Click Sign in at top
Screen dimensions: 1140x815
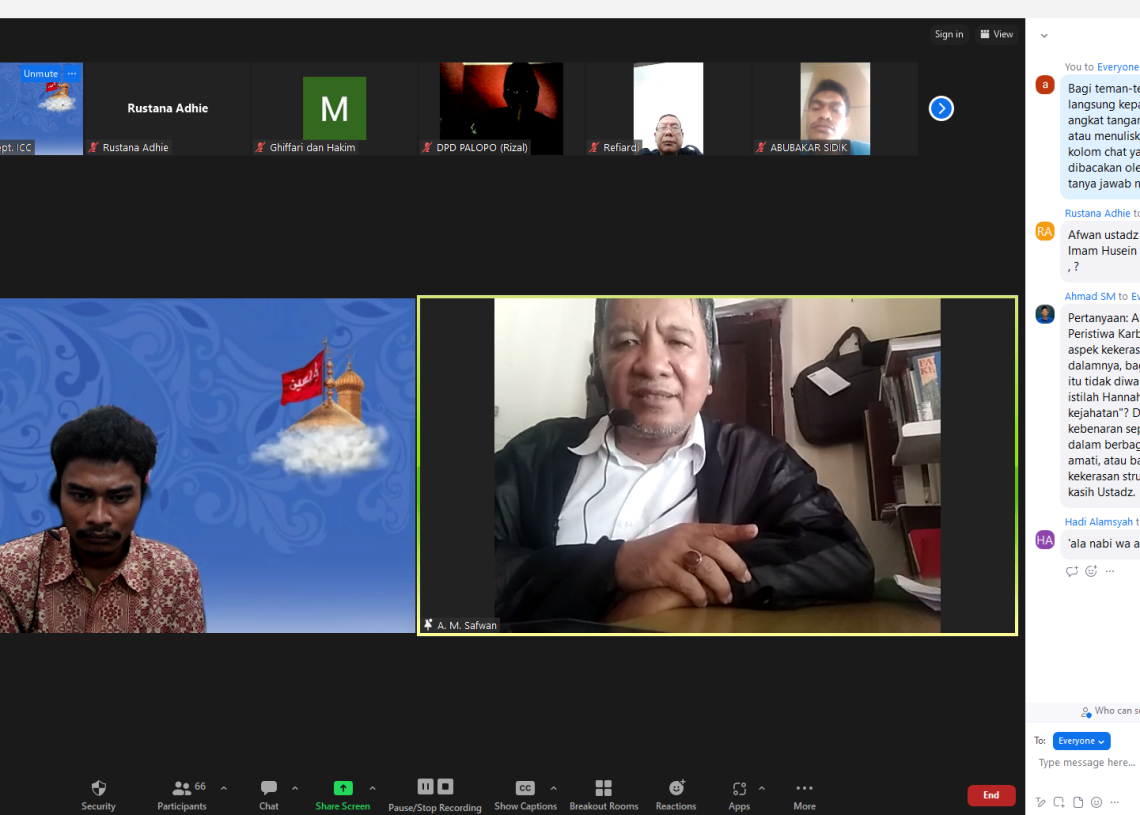tap(949, 34)
